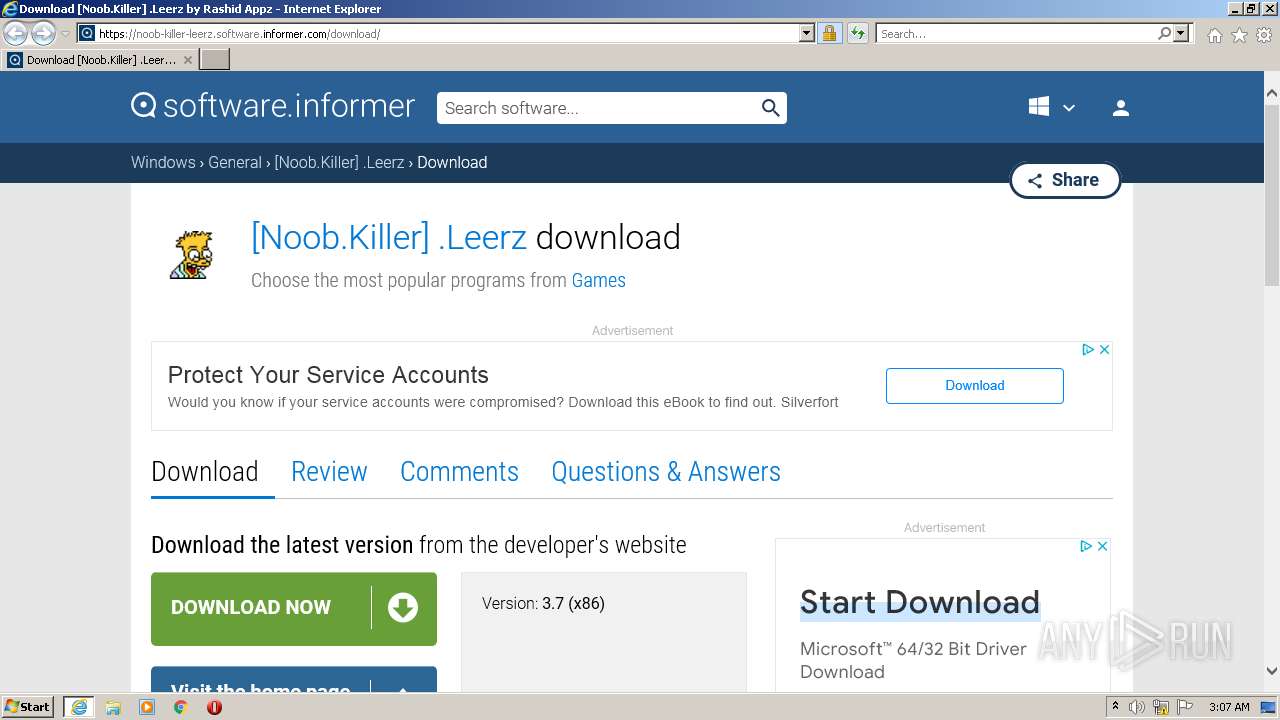Open the Windows breadcrumb link
The image size is (1280, 720).
pyautogui.click(x=163, y=162)
